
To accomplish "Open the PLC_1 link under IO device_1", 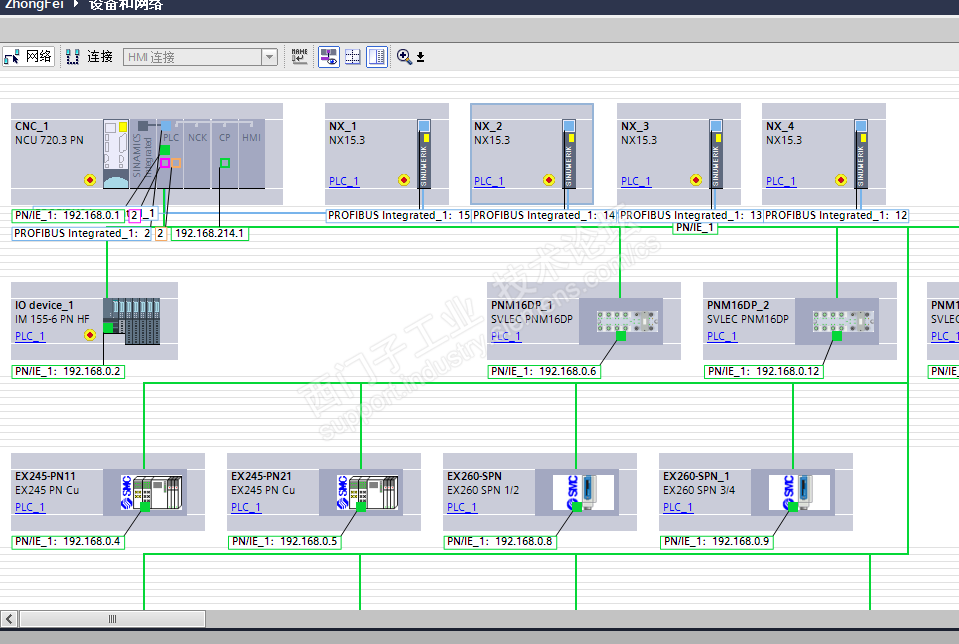I will pos(30,336).
